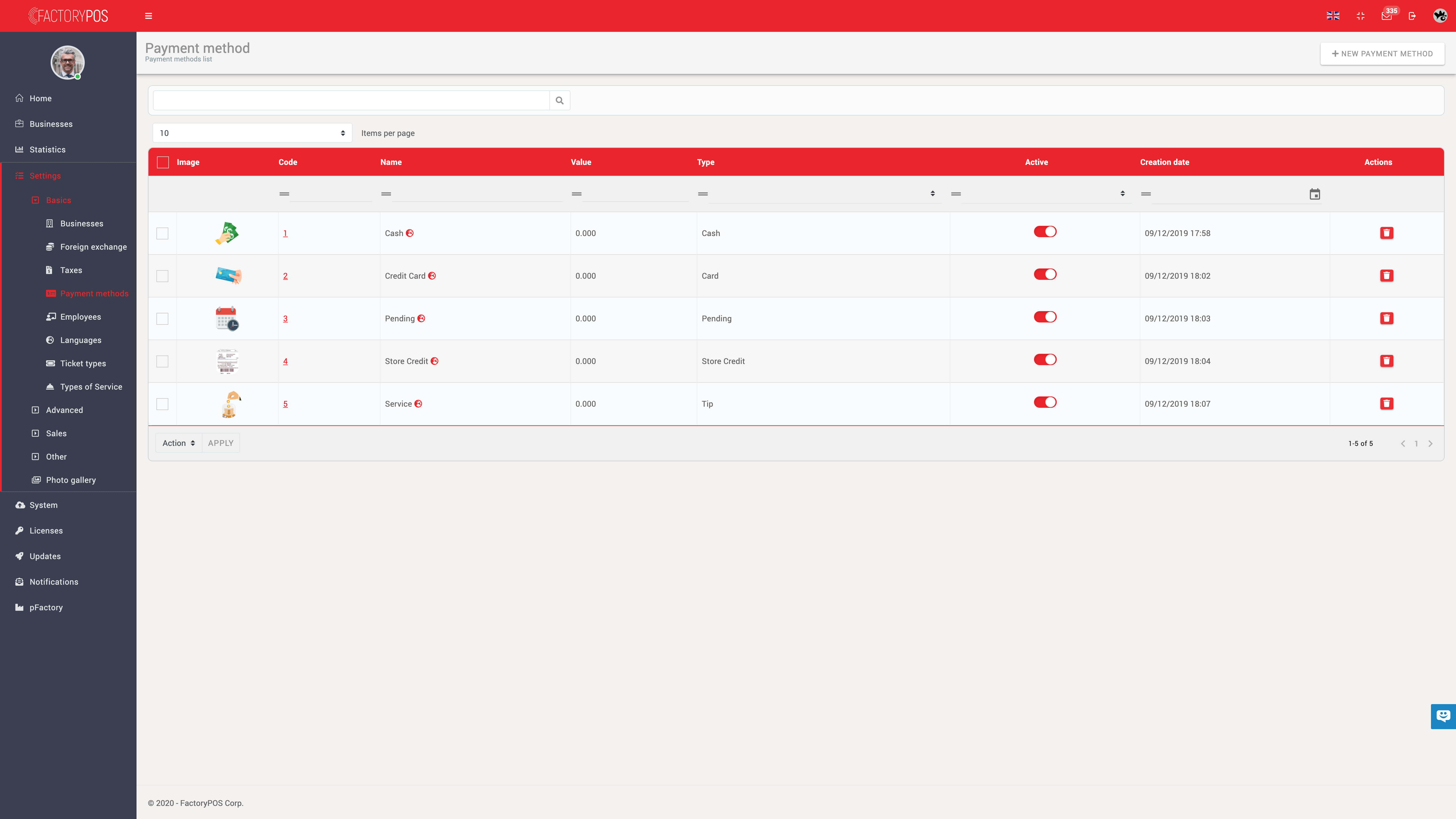The width and height of the screenshot is (1456, 819).
Task: Click translation icon next to Store Credit
Action: point(435,361)
